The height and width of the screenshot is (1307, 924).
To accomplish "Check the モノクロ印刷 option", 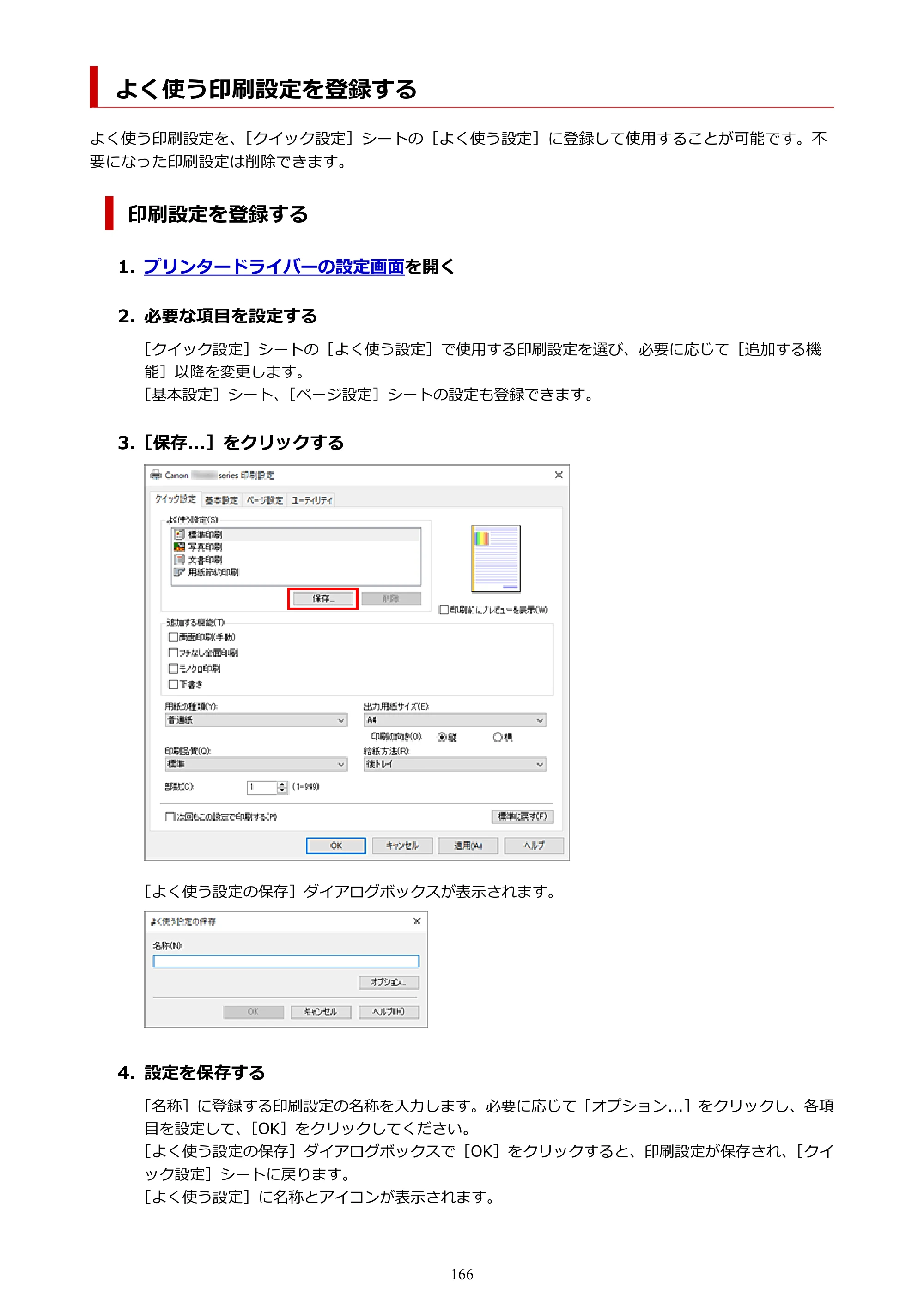I will (172, 669).
